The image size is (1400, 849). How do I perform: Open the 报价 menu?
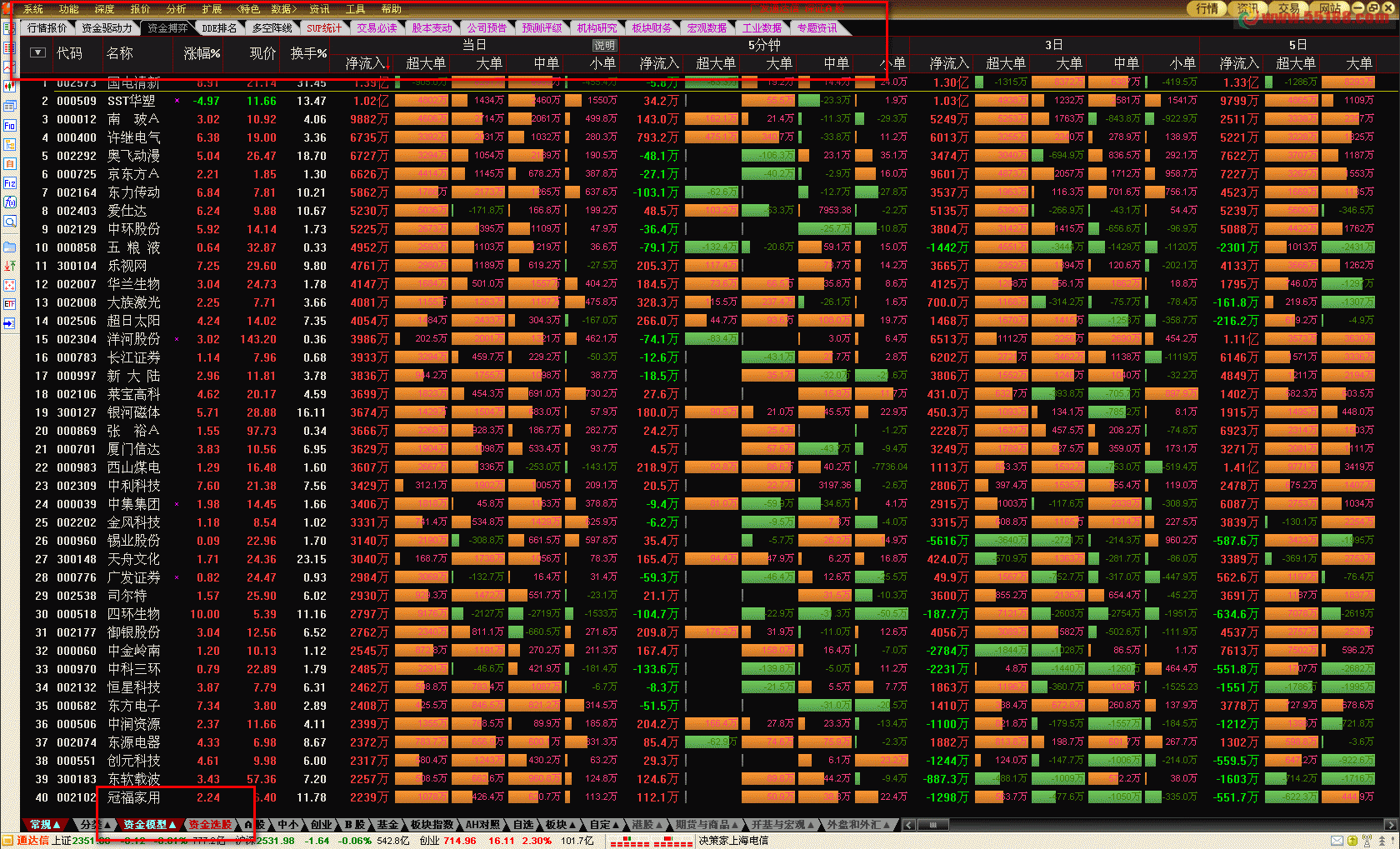pos(140,9)
